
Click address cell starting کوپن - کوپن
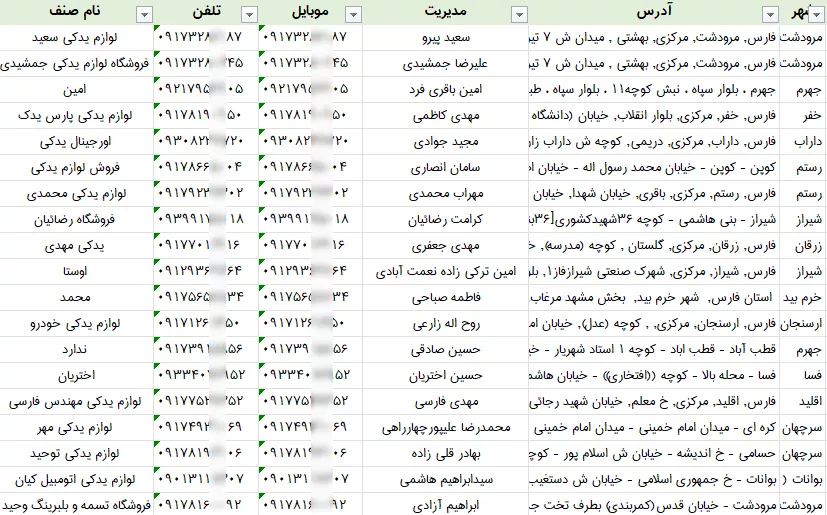[x=655, y=167]
